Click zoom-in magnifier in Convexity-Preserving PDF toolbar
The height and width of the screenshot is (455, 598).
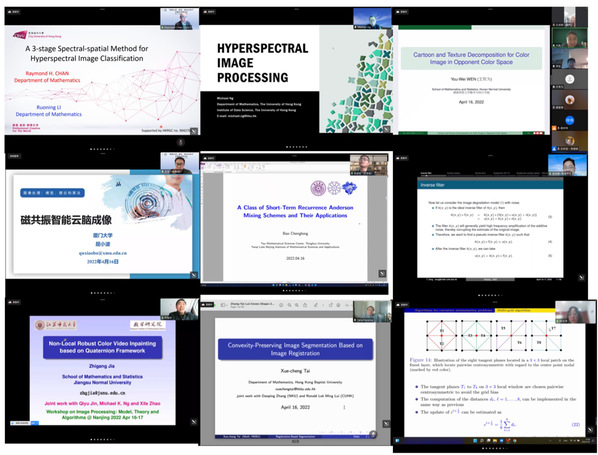pyautogui.click(x=297, y=305)
